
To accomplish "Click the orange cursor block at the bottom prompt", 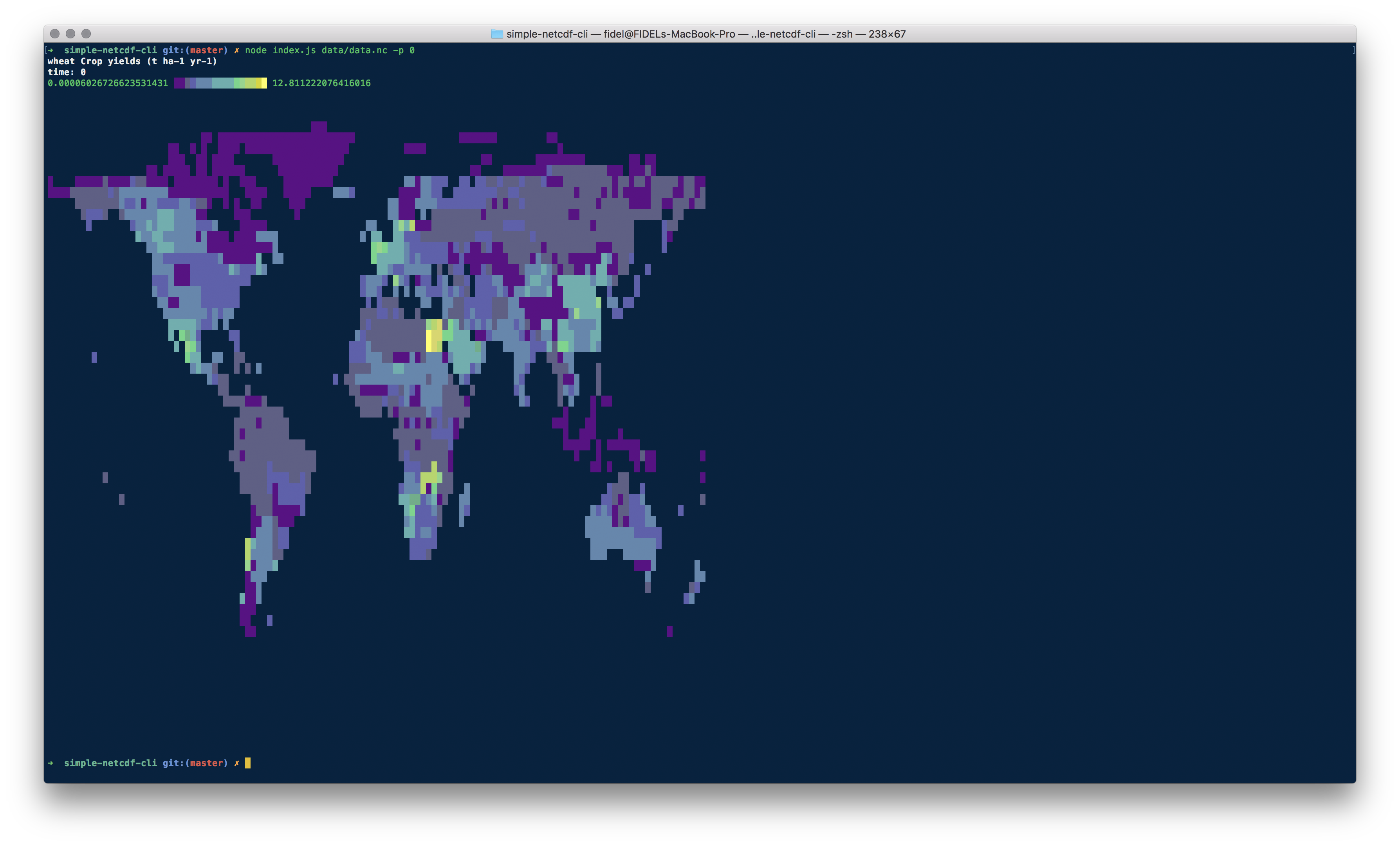I will point(248,763).
